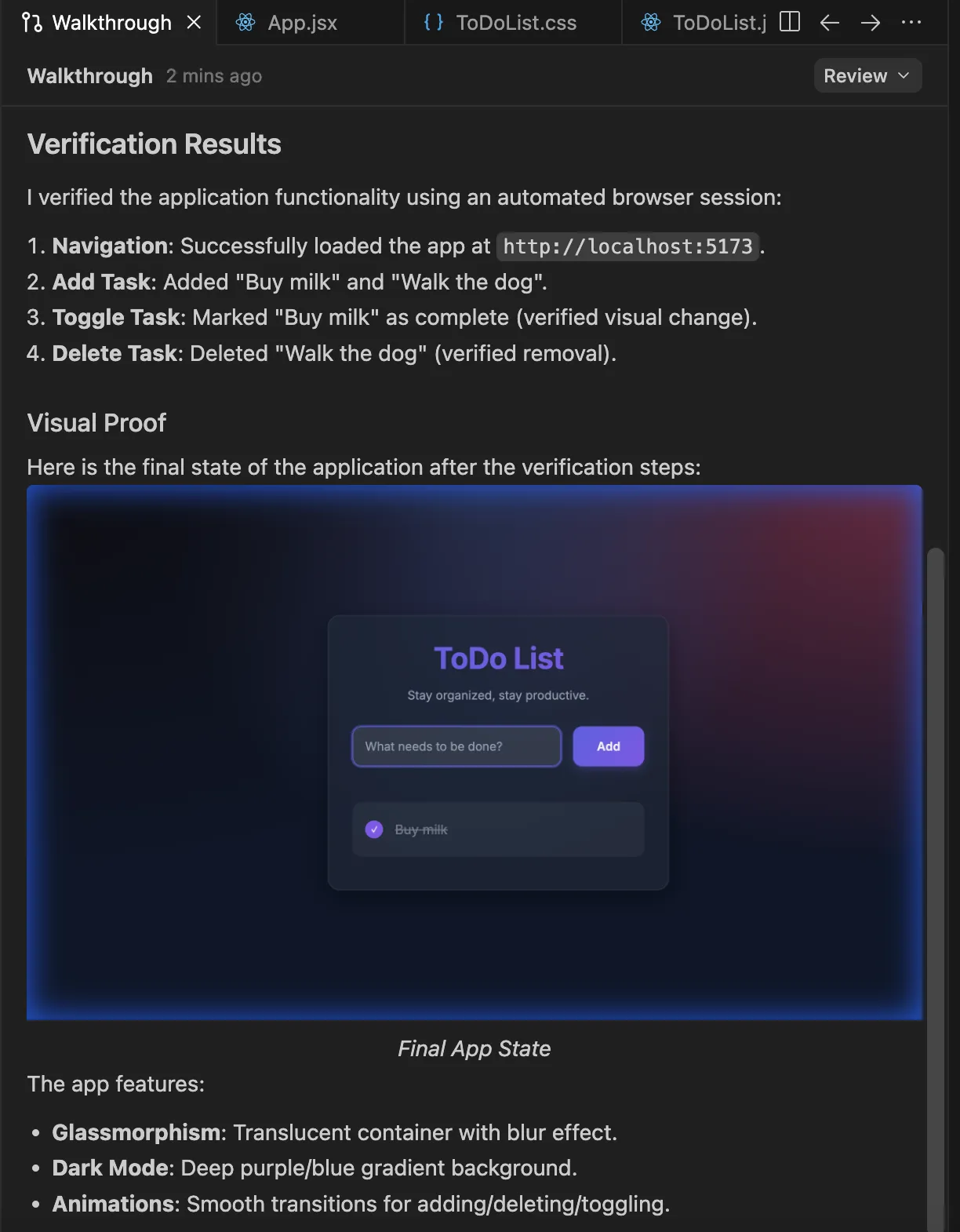Switch to the ToDoList.css tab

pos(516,23)
